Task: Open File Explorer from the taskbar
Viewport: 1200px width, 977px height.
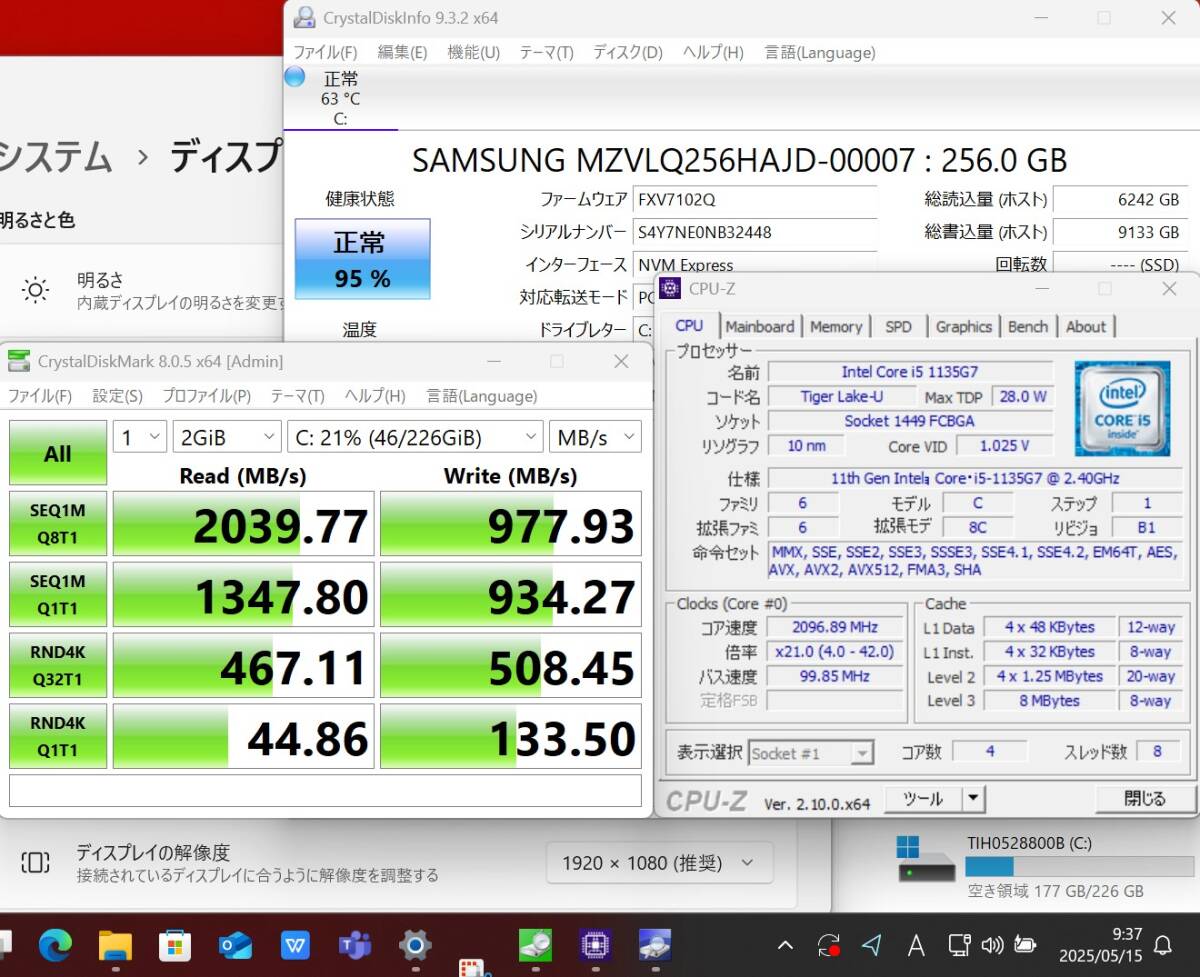Action: point(115,944)
